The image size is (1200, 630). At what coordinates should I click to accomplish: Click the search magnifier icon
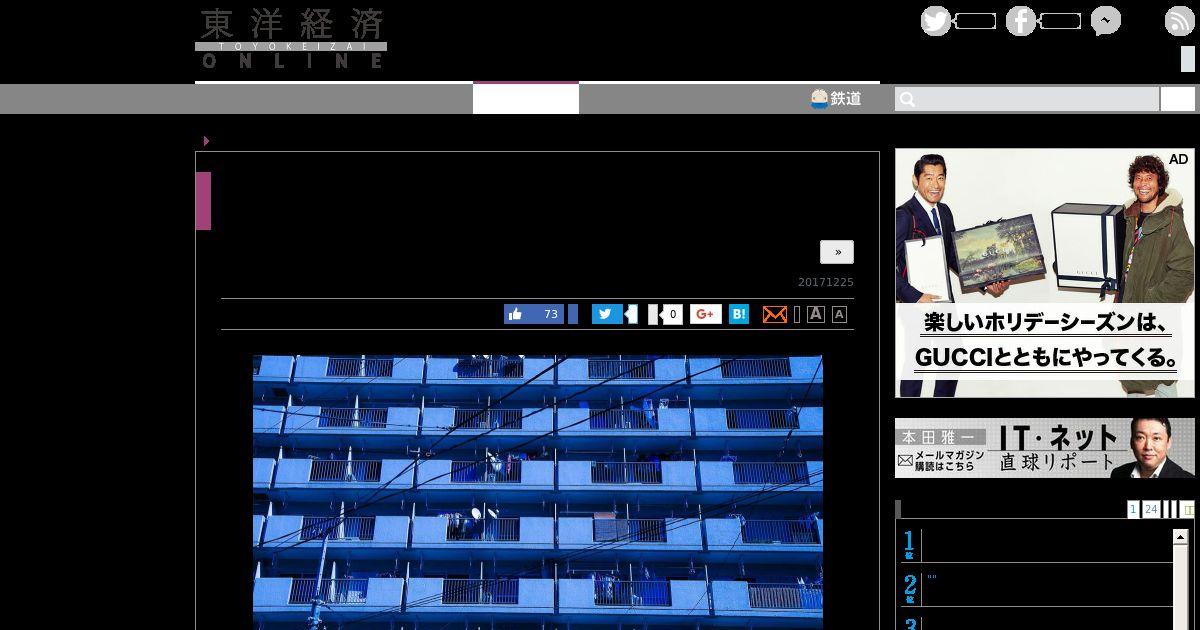point(907,99)
